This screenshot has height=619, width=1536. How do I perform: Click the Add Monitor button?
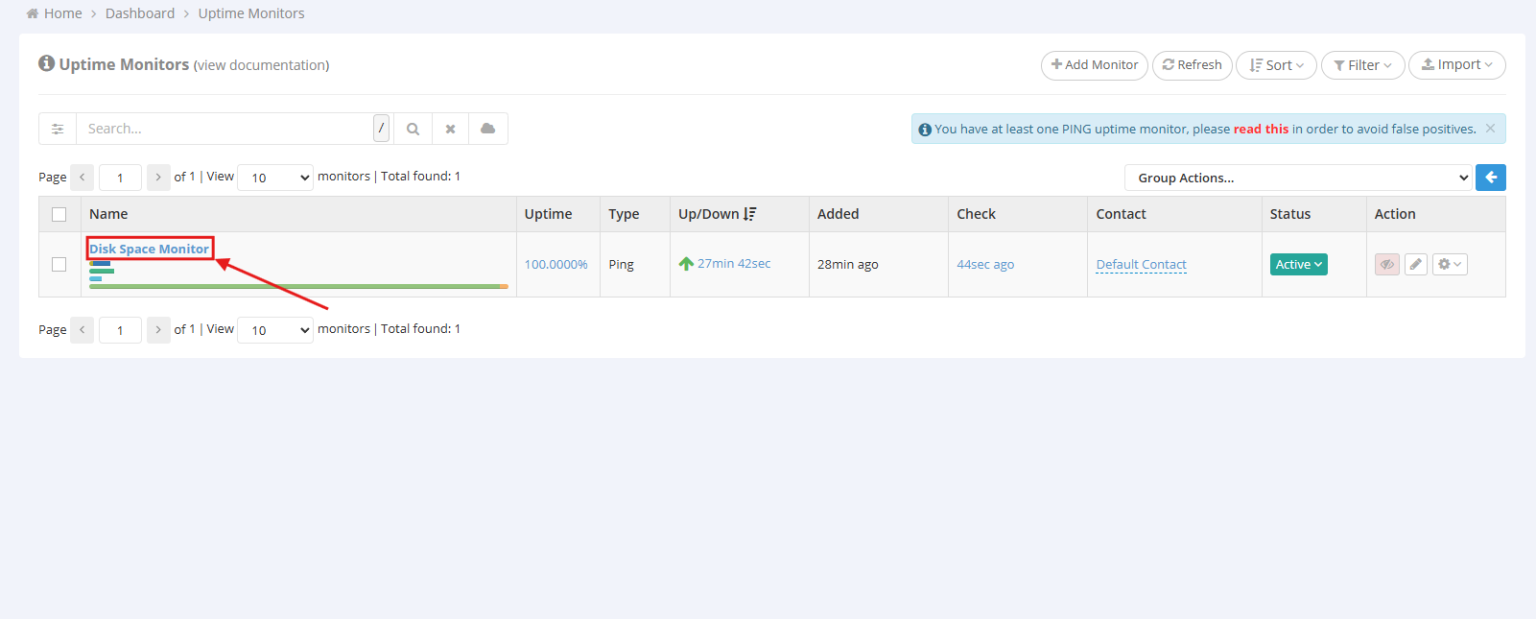coord(1094,65)
